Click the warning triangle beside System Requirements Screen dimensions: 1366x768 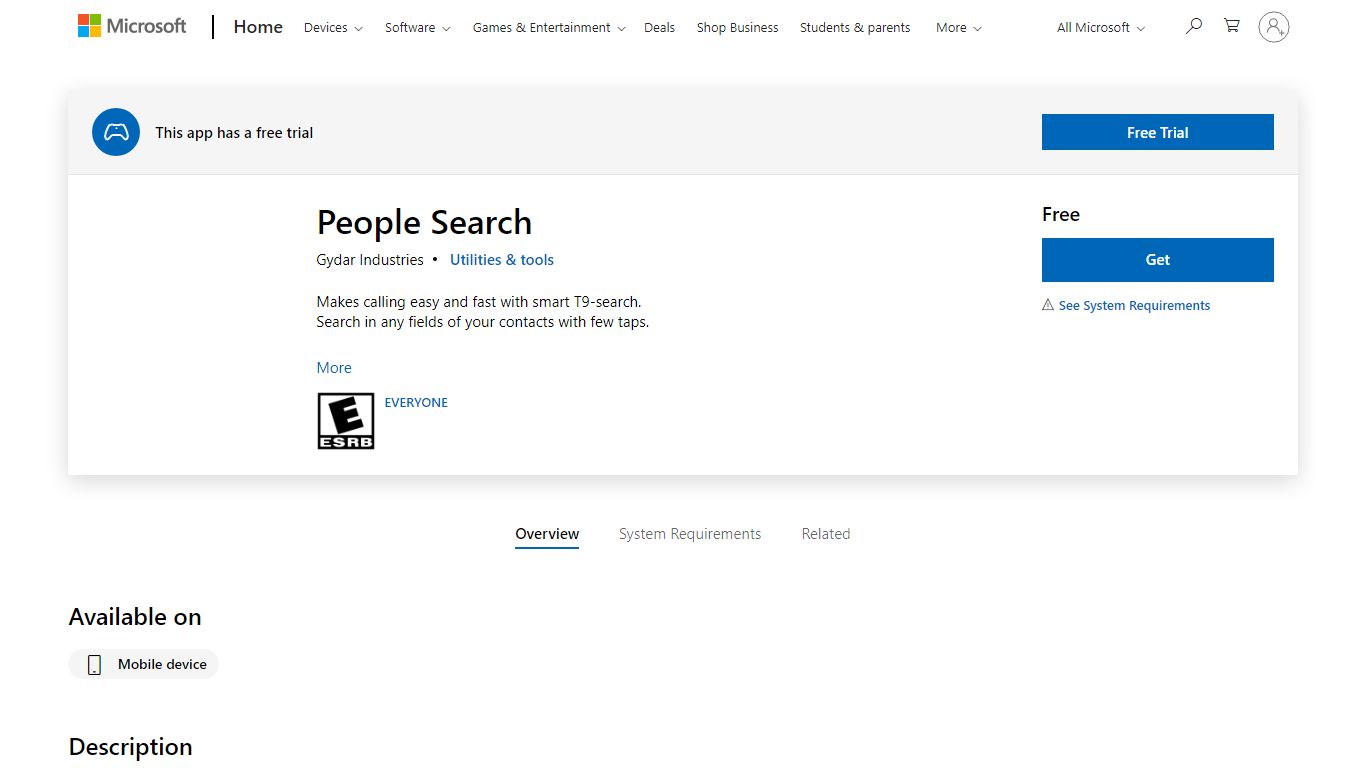[1048, 305]
